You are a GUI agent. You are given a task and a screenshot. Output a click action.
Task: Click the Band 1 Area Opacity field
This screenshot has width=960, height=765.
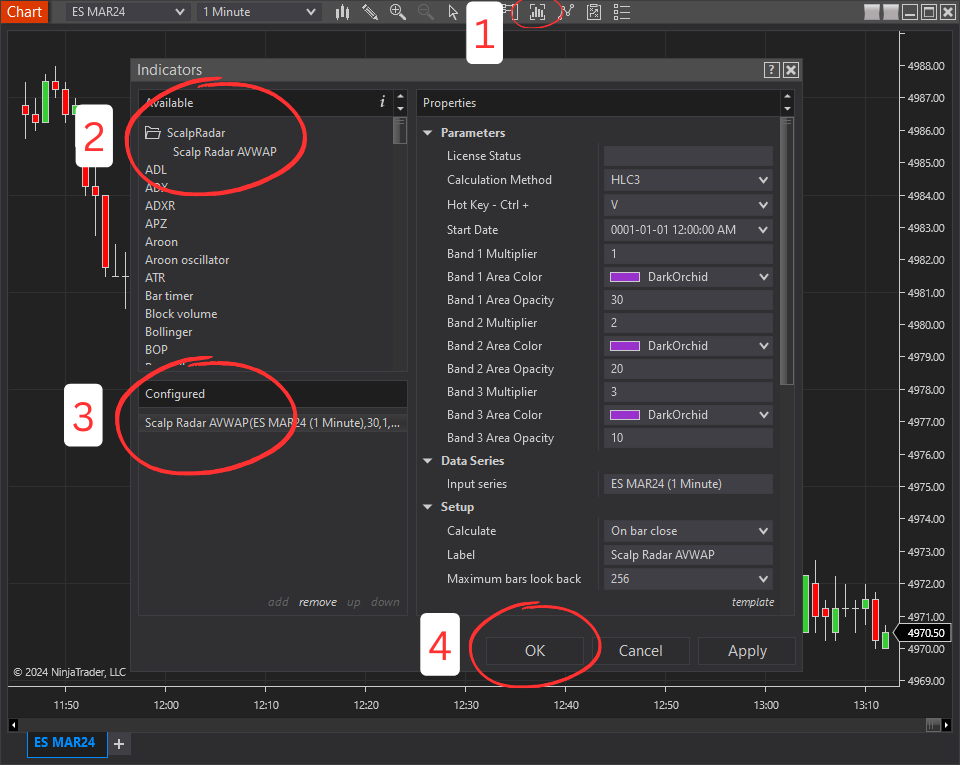pos(688,300)
